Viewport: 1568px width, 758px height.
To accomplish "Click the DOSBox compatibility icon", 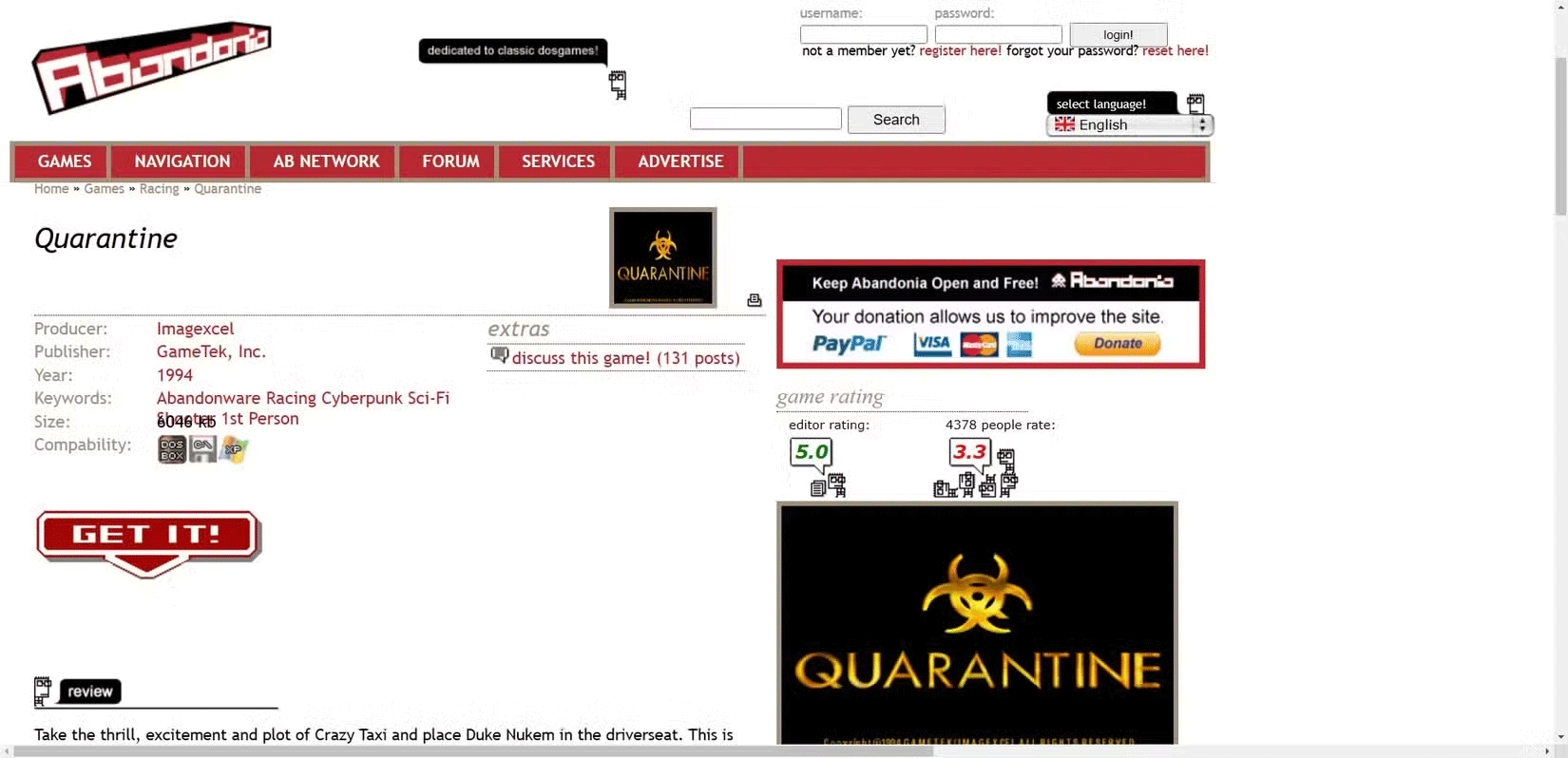I will (x=172, y=449).
